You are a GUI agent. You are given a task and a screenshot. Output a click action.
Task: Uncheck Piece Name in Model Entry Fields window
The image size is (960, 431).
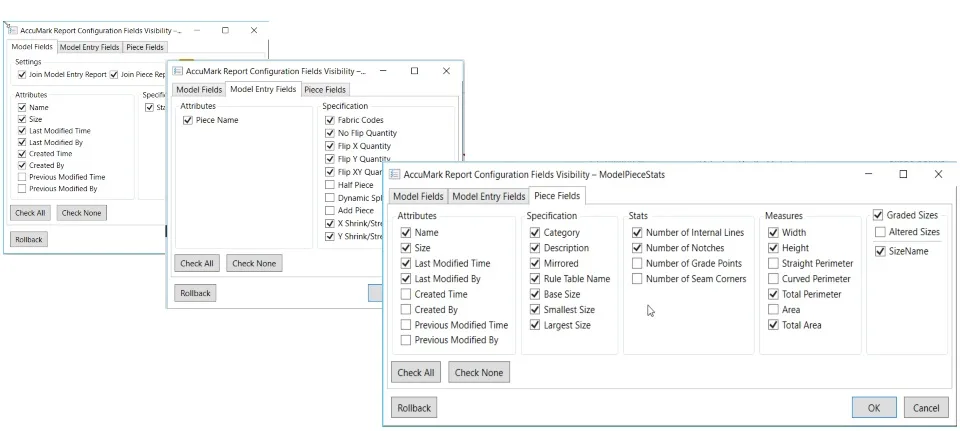point(187,121)
